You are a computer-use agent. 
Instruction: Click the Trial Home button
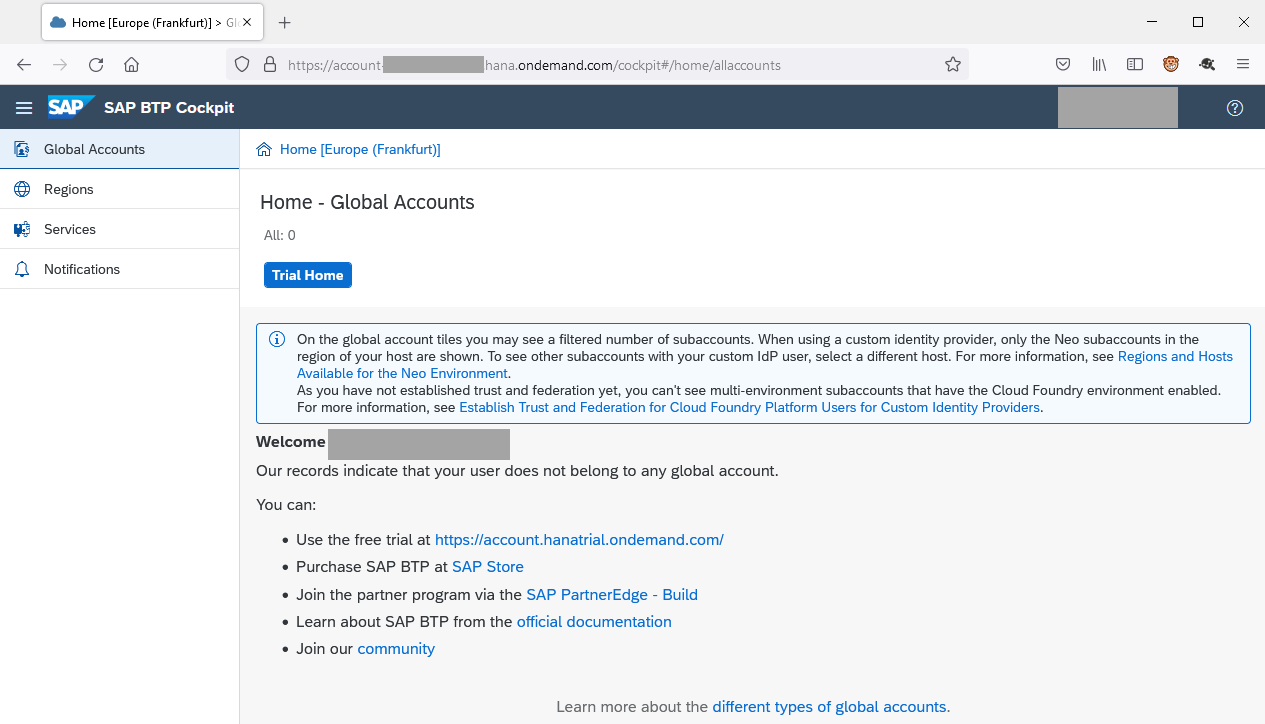click(308, 275)
